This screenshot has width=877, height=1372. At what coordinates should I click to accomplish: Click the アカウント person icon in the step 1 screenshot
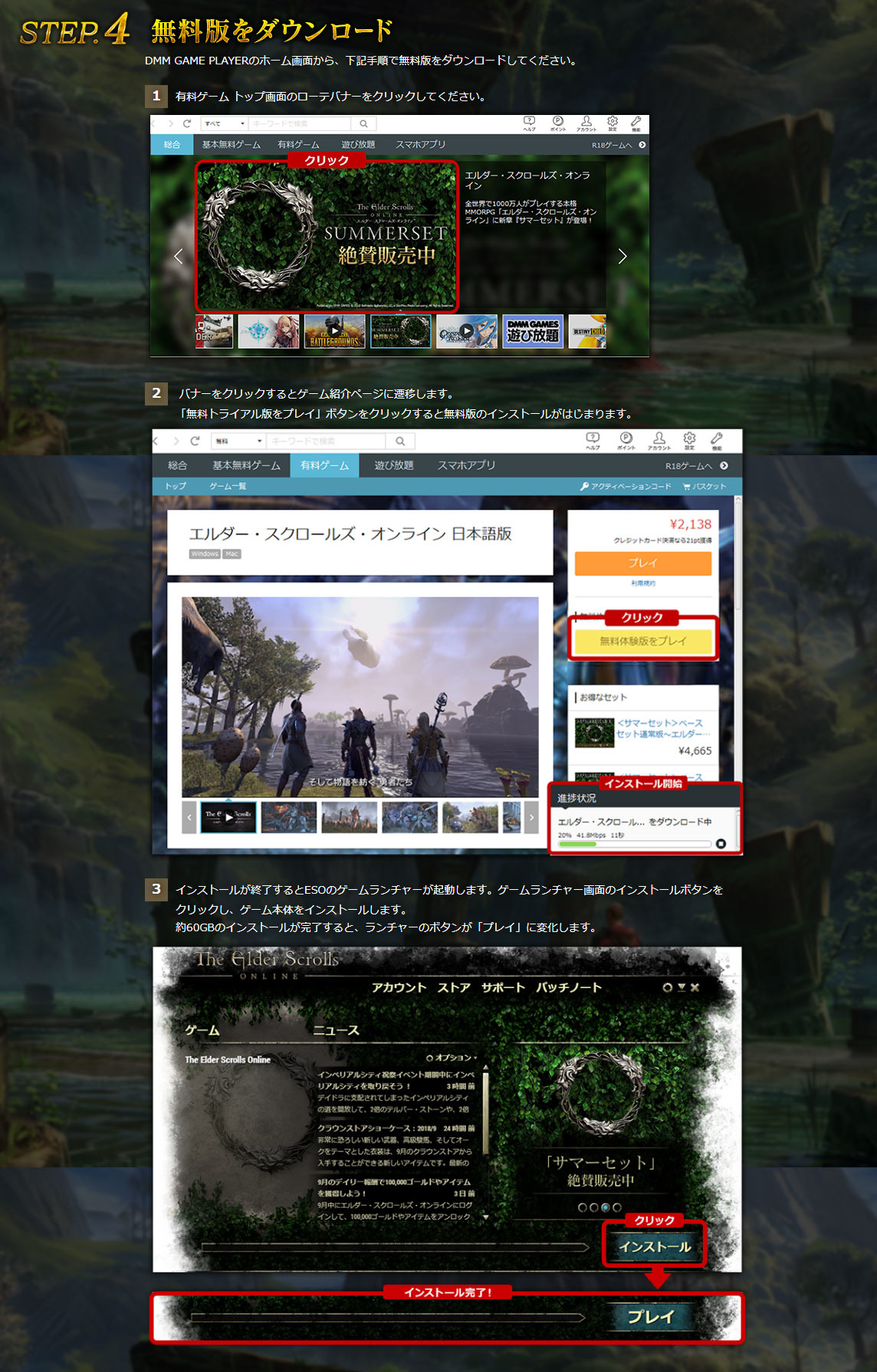click(x=586, y=122)
